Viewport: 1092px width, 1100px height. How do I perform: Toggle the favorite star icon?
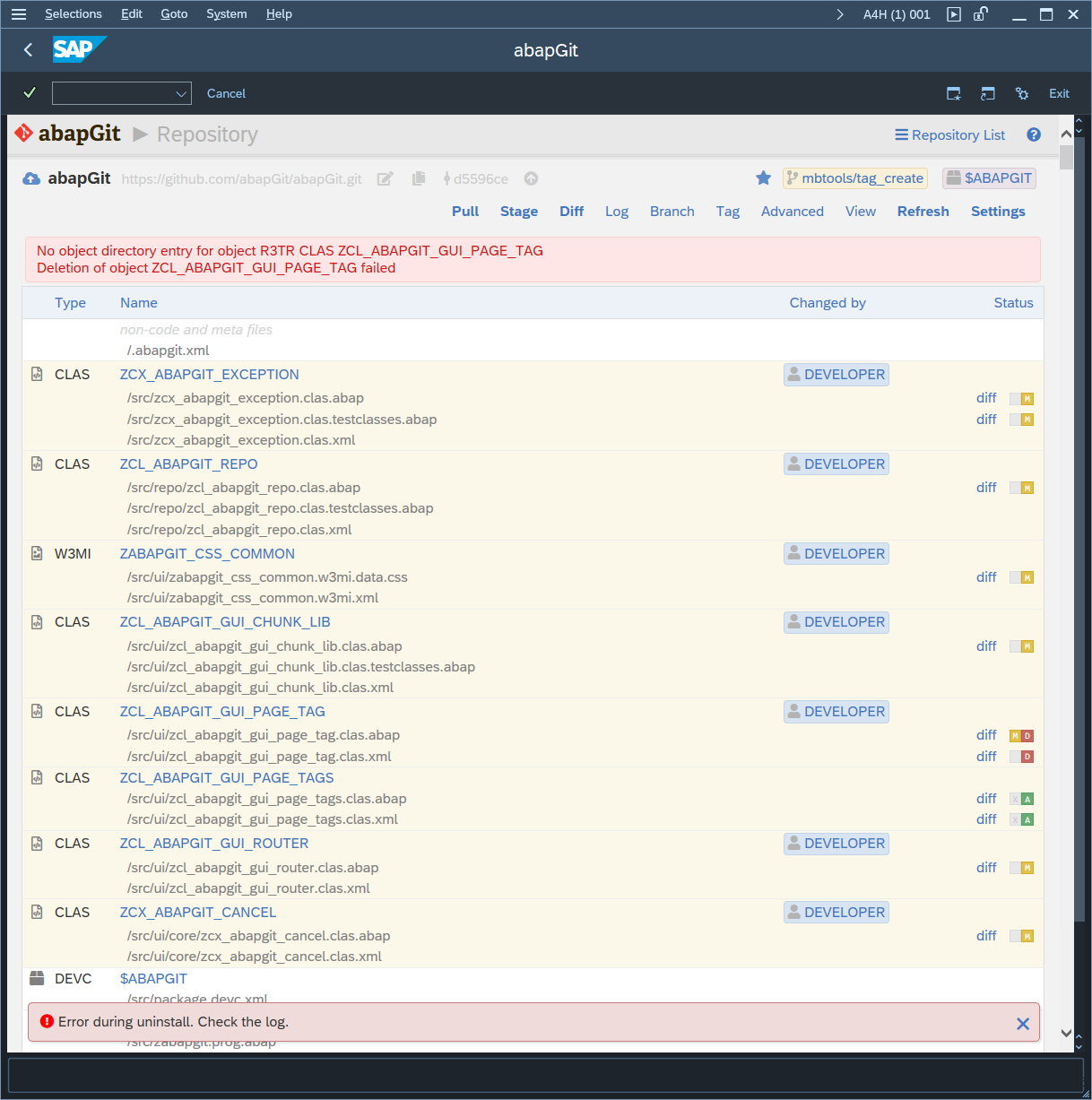[763, 178]
